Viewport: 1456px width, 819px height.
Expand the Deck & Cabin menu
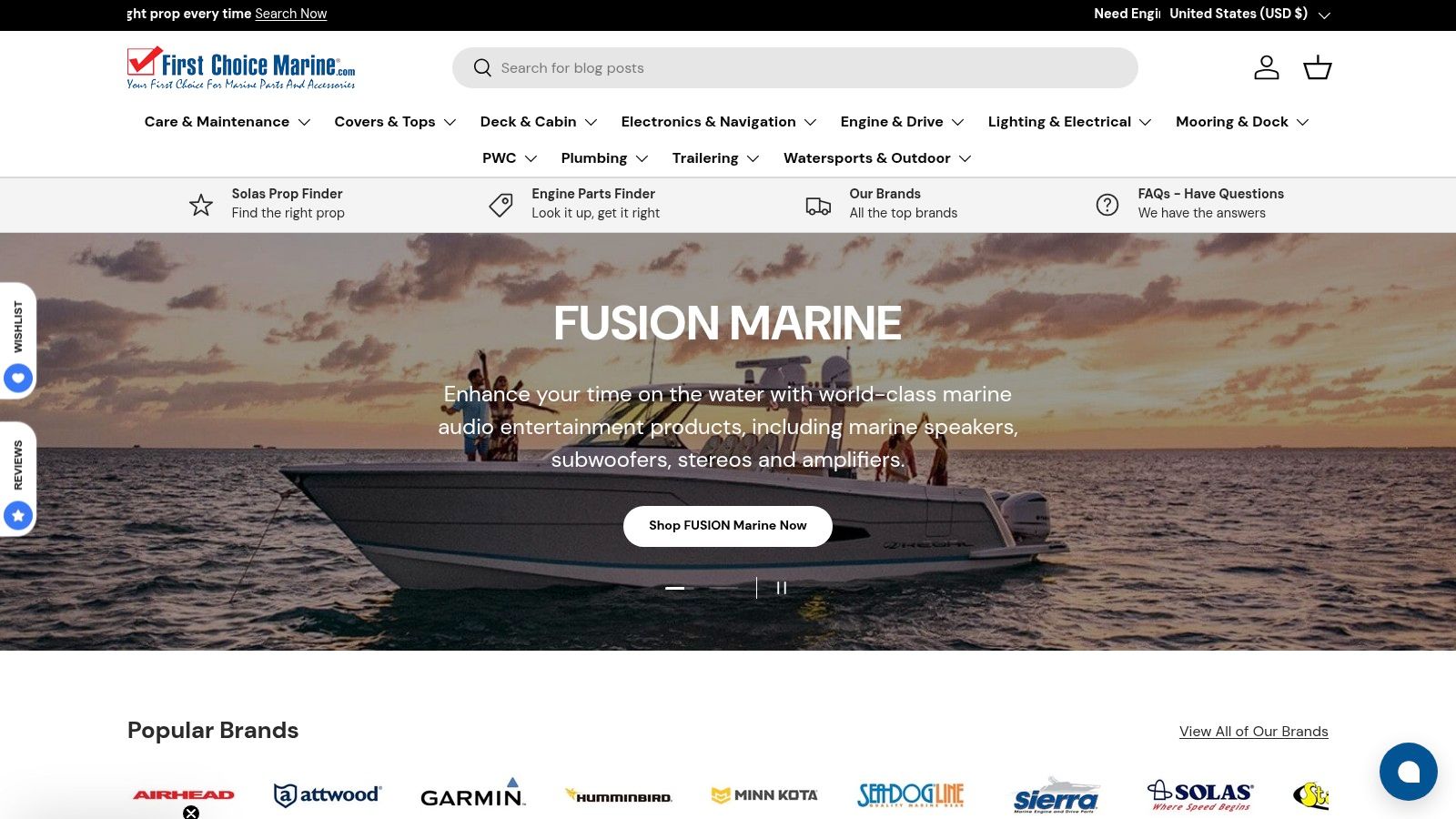(x=539, y=122)
